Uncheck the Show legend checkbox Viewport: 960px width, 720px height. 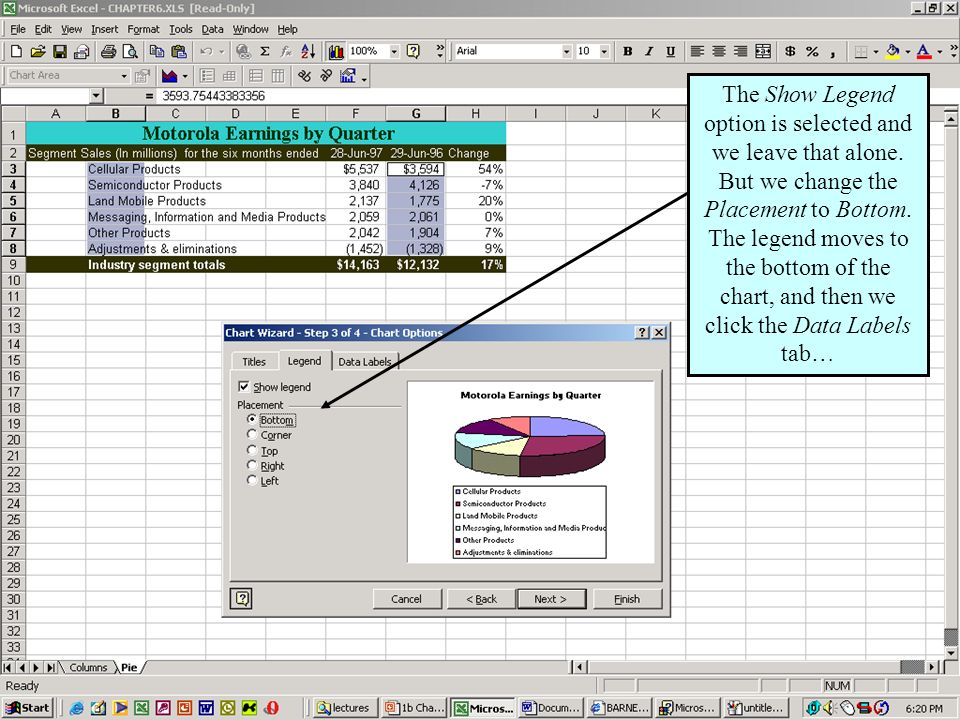(244, 386)
